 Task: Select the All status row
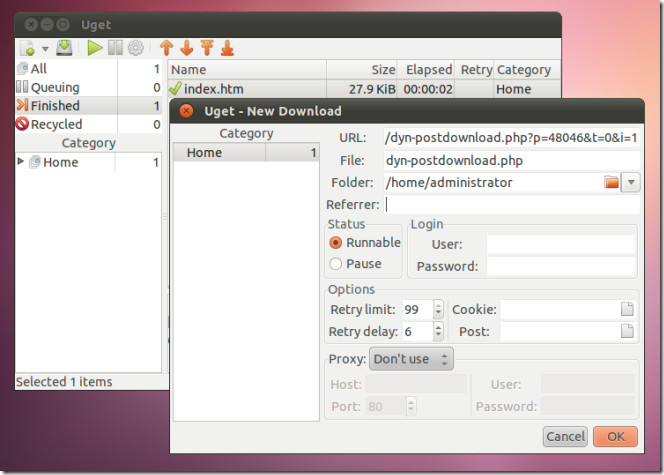click(x=89, y=69)
